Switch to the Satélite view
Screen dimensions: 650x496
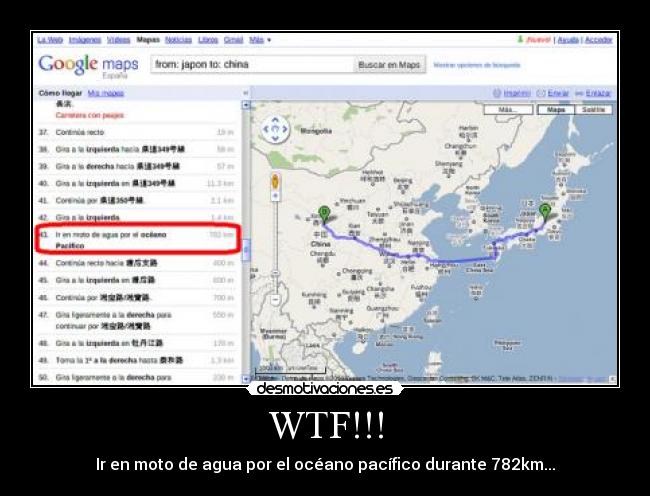(594, 110)
